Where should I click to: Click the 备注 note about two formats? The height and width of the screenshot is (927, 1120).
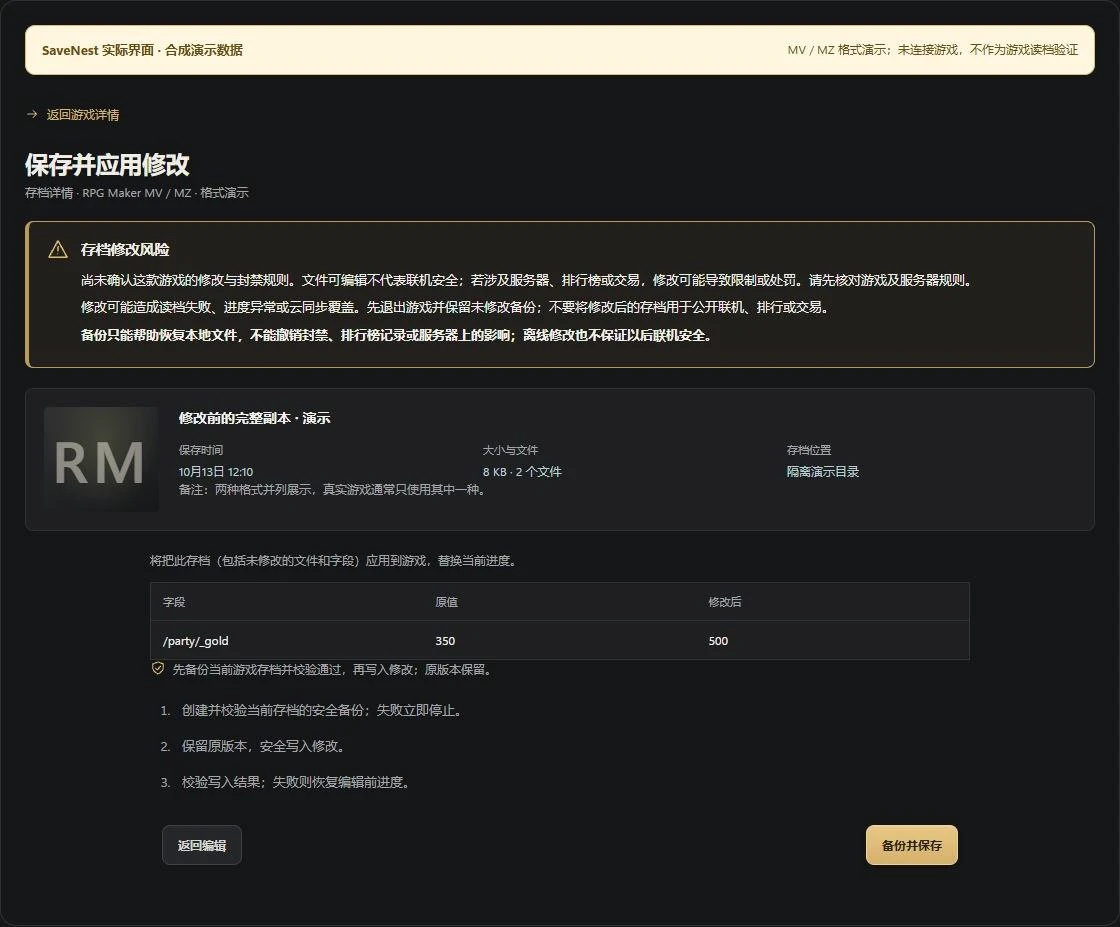pos(332,489)
